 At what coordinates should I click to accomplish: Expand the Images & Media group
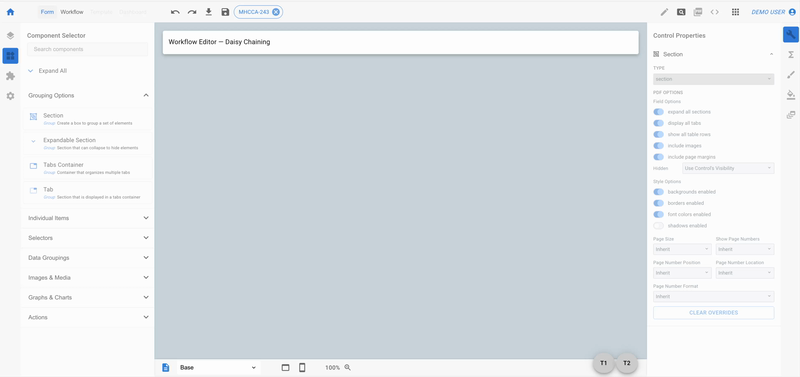pyautogui.click(x=87, y=278)
